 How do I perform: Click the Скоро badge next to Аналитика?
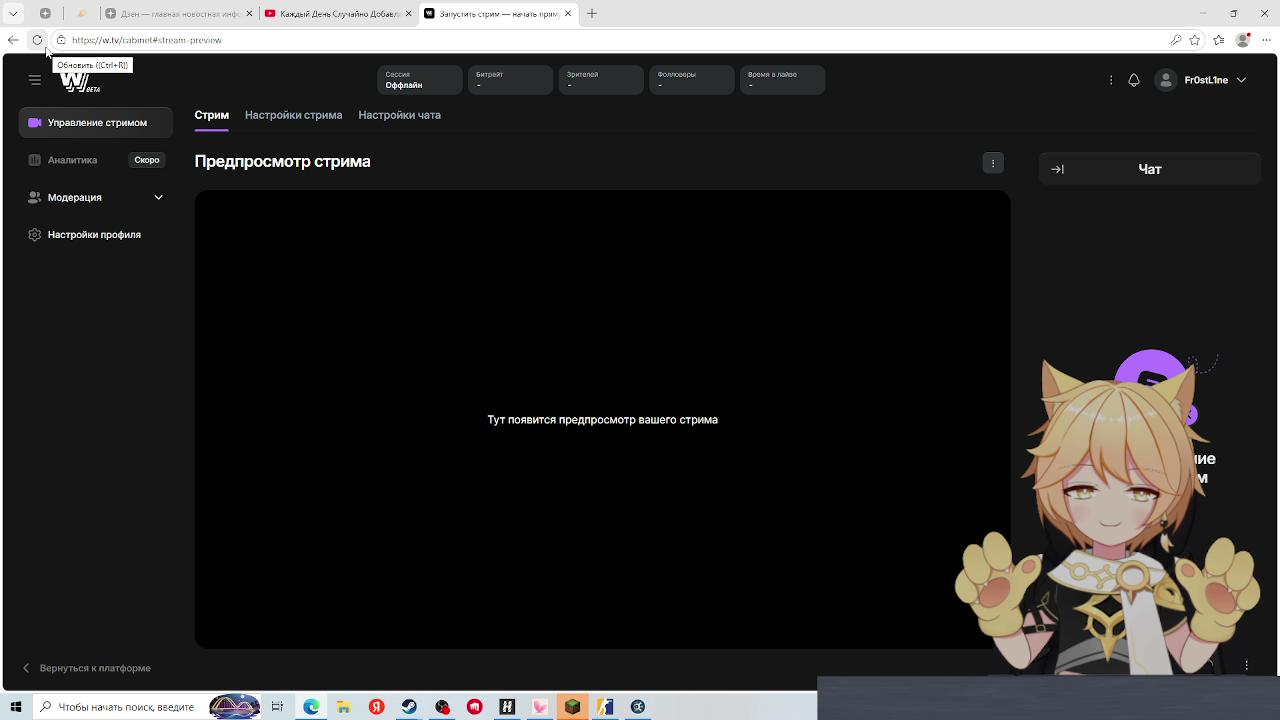[147, 160]
